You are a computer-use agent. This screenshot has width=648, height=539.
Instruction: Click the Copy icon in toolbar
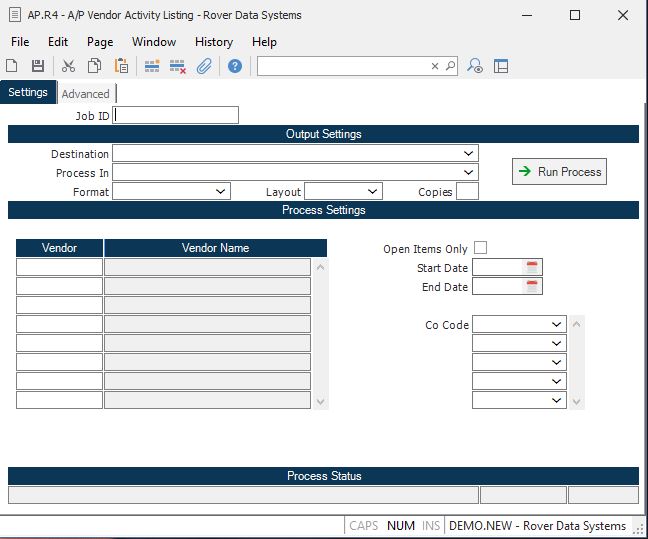(x=94, y=66)
